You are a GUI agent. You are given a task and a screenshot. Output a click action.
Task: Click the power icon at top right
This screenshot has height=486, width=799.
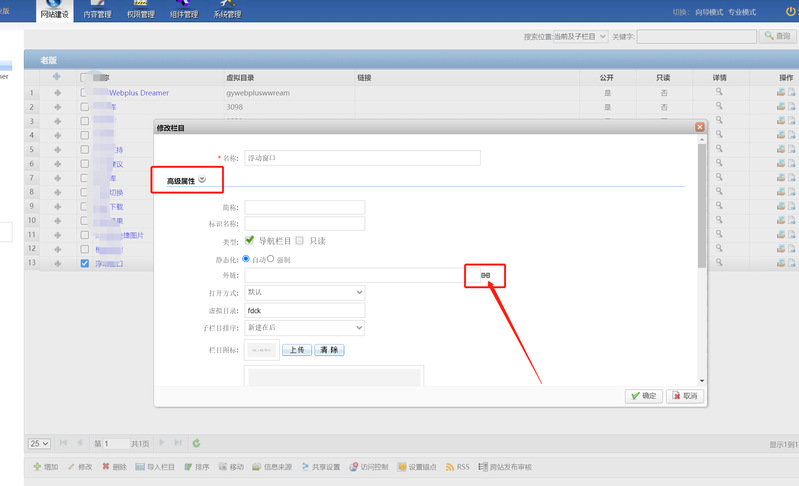click(790, 11)
